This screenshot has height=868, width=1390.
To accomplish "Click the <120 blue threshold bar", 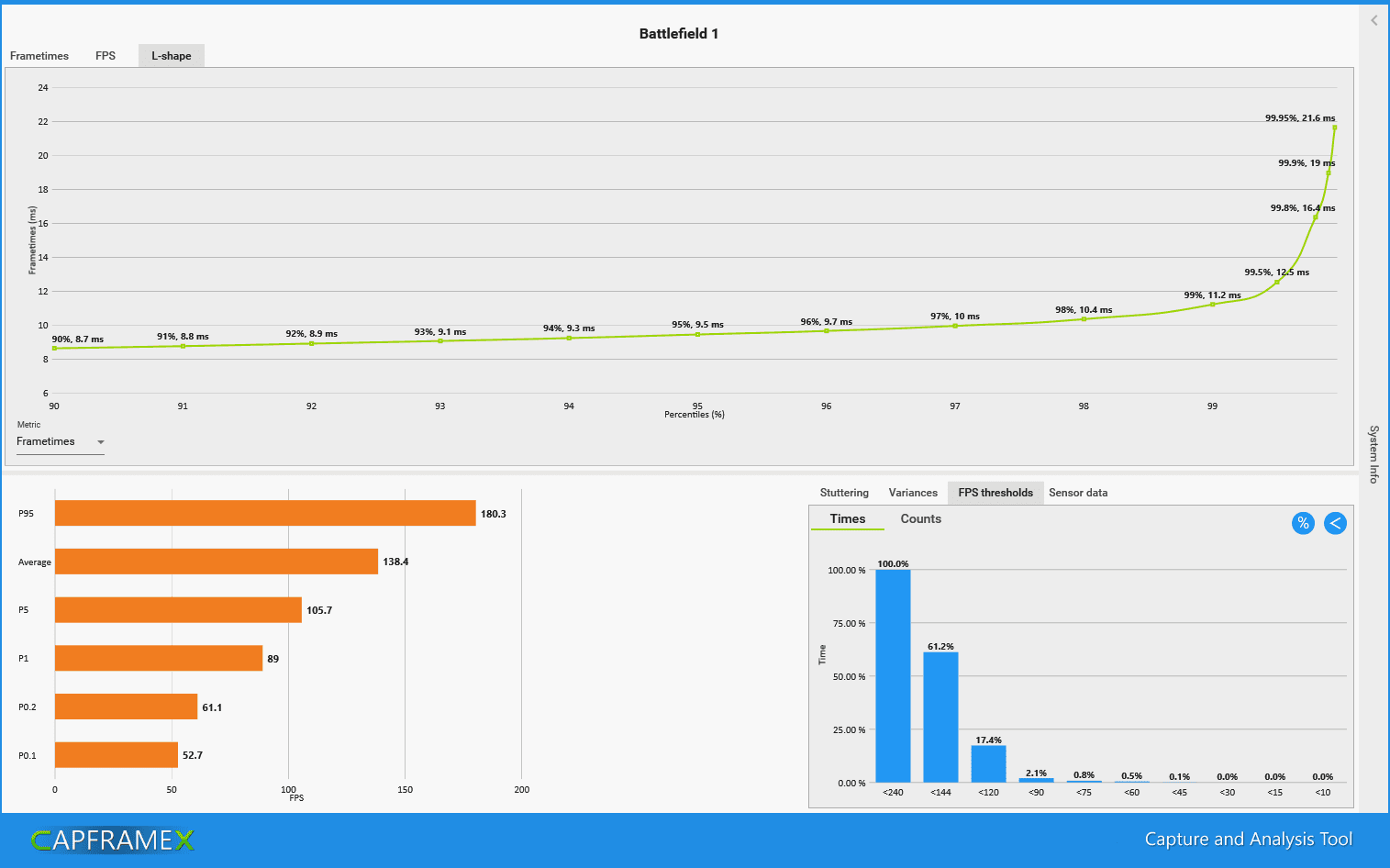I will coord(988,764).
